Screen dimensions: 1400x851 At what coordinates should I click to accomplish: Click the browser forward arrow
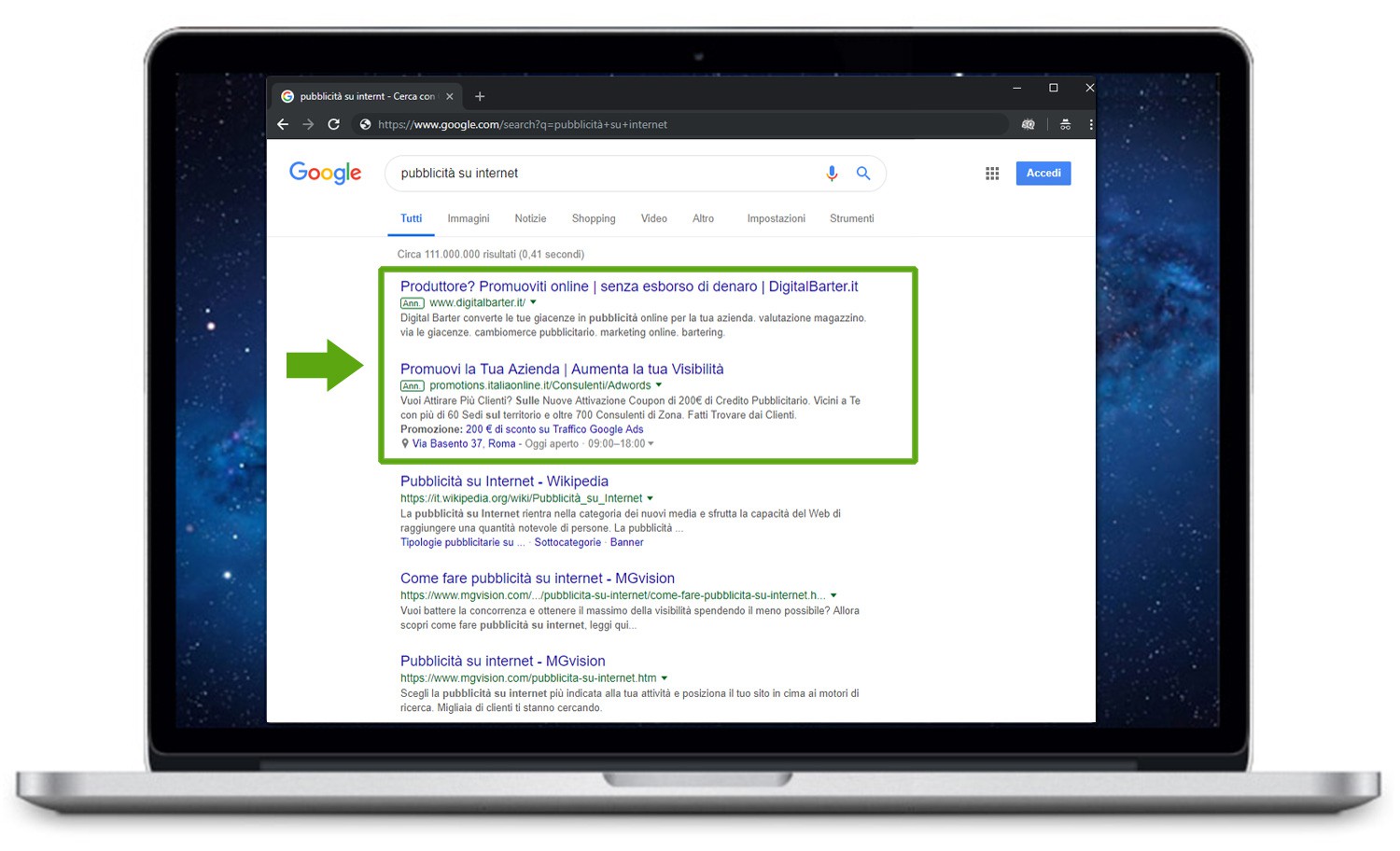point(308,124)
